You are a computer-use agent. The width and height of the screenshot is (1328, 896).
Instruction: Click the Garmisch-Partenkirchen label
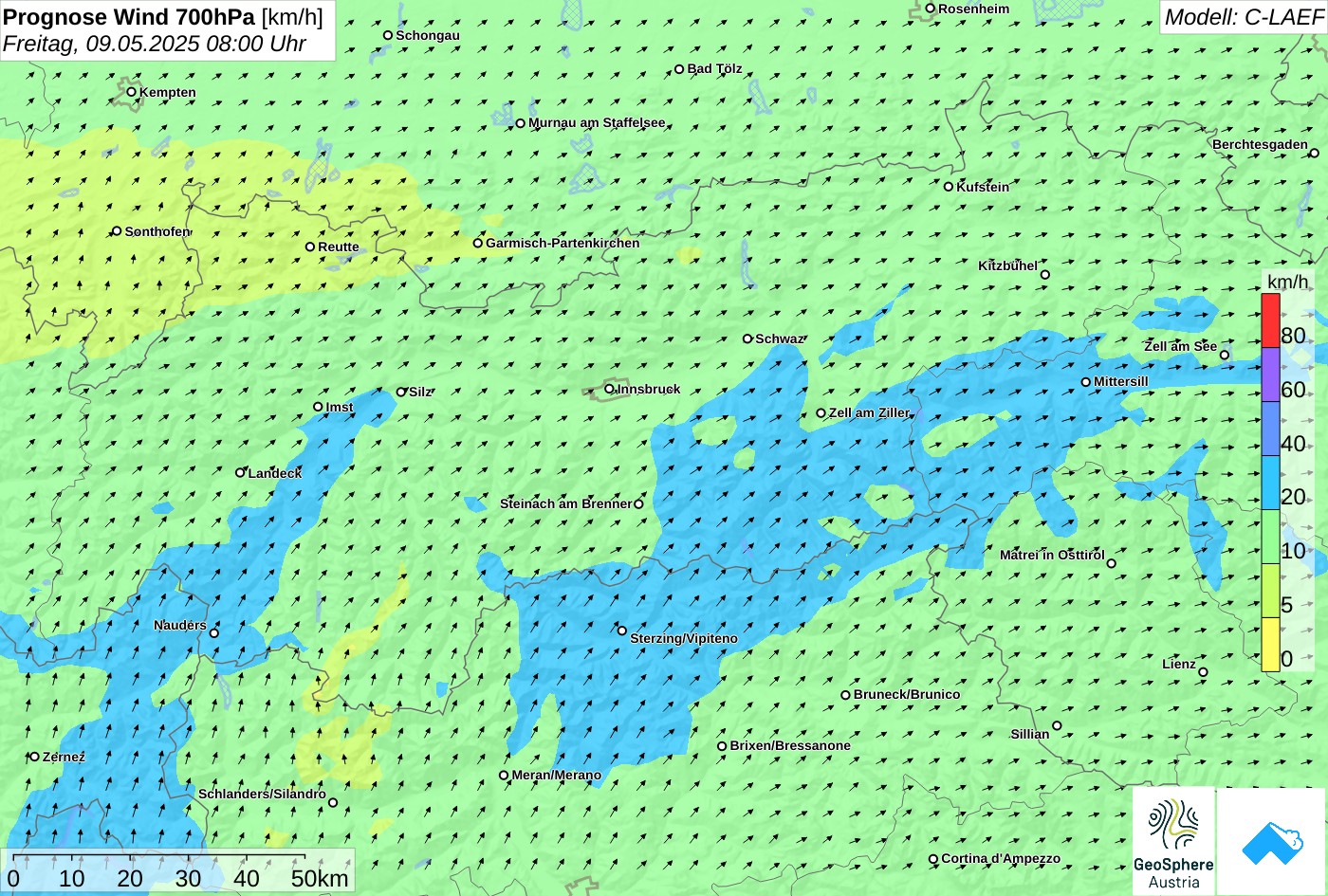pos(563,243)
